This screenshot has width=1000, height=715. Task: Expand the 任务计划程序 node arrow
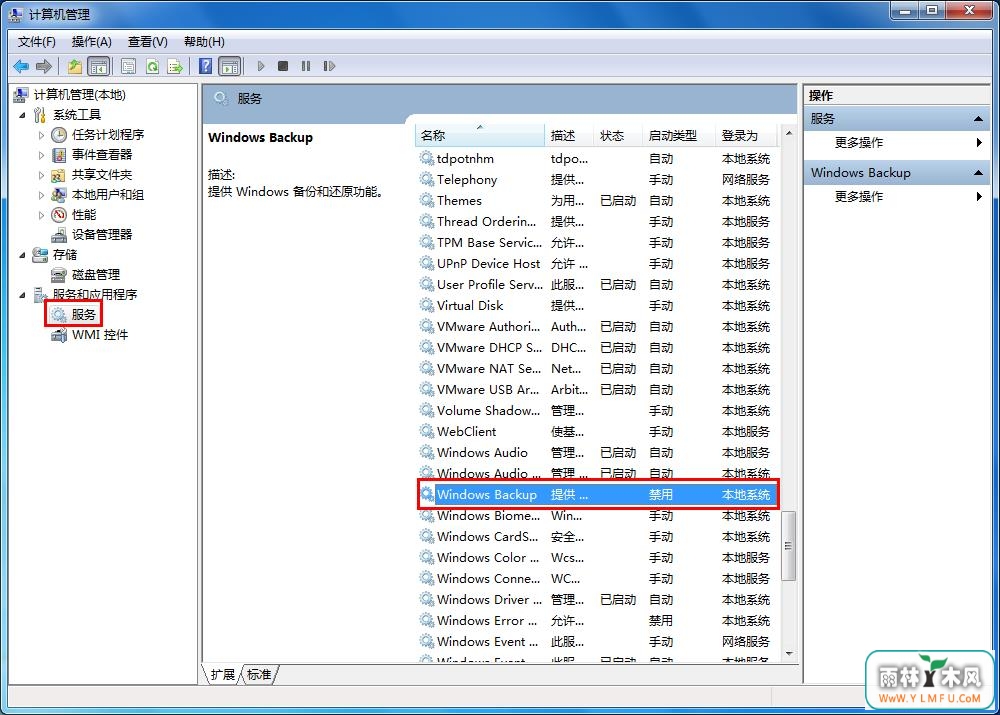(41, 135)
